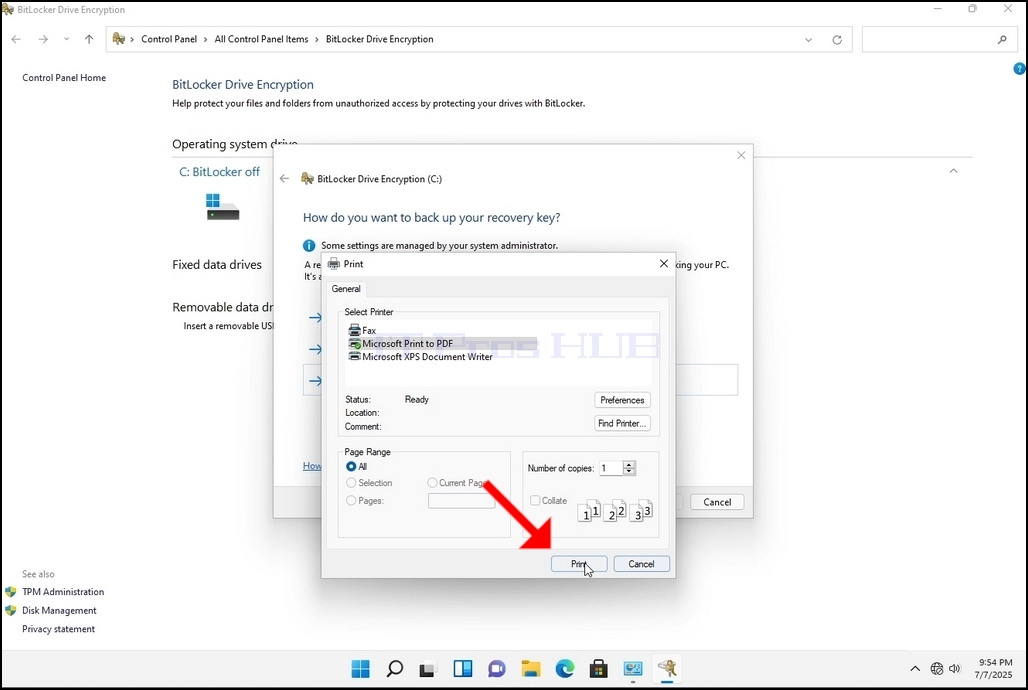The image size is (1028, 690).
Task: Select Selection page range radio button
Action: tap(351, 483)
